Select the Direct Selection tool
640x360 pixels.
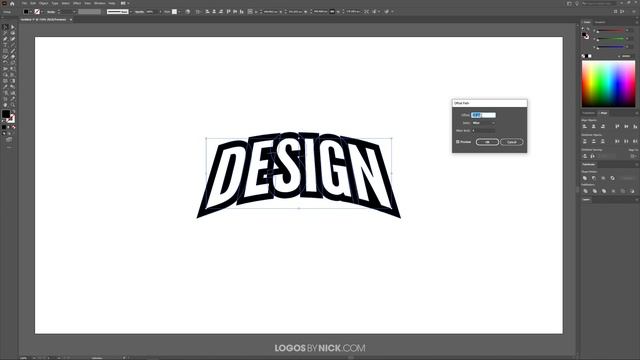point(13,27)
